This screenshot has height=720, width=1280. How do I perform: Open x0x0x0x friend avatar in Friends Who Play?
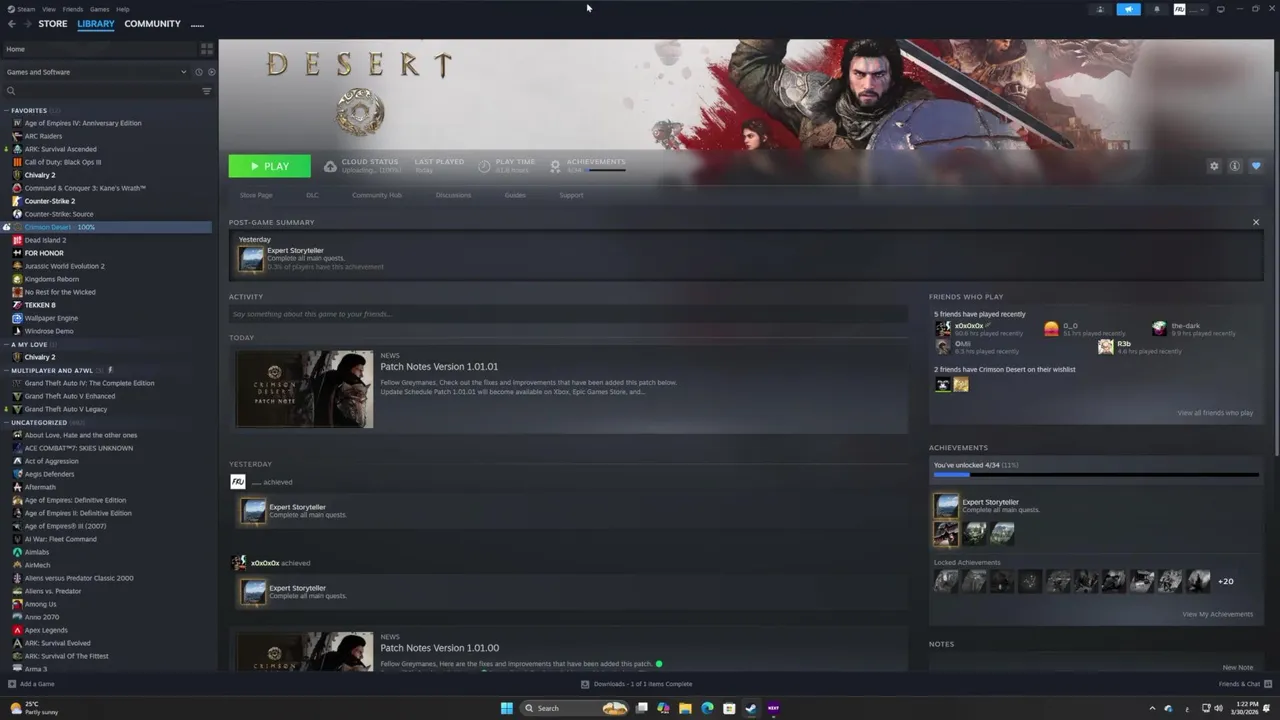click(x=943, y=329)
